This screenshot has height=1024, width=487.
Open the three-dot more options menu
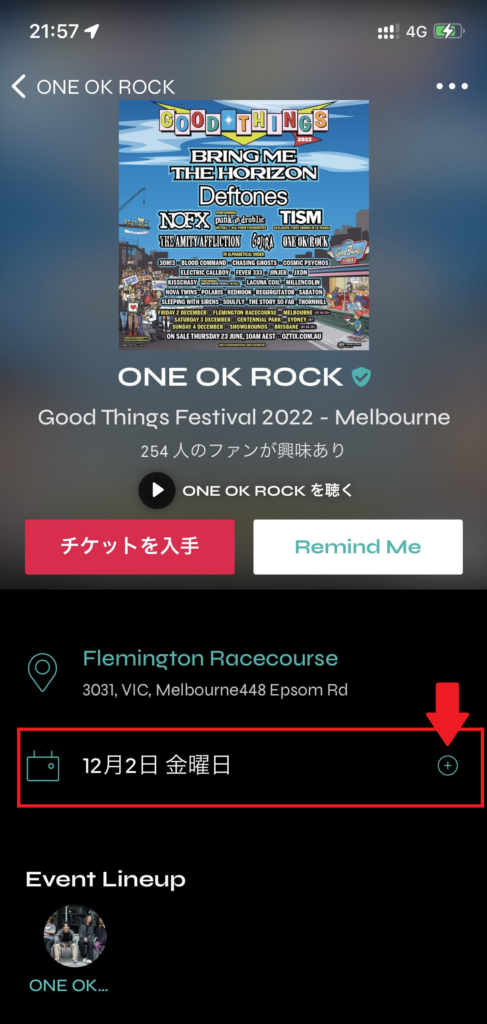tap(452, 86)
